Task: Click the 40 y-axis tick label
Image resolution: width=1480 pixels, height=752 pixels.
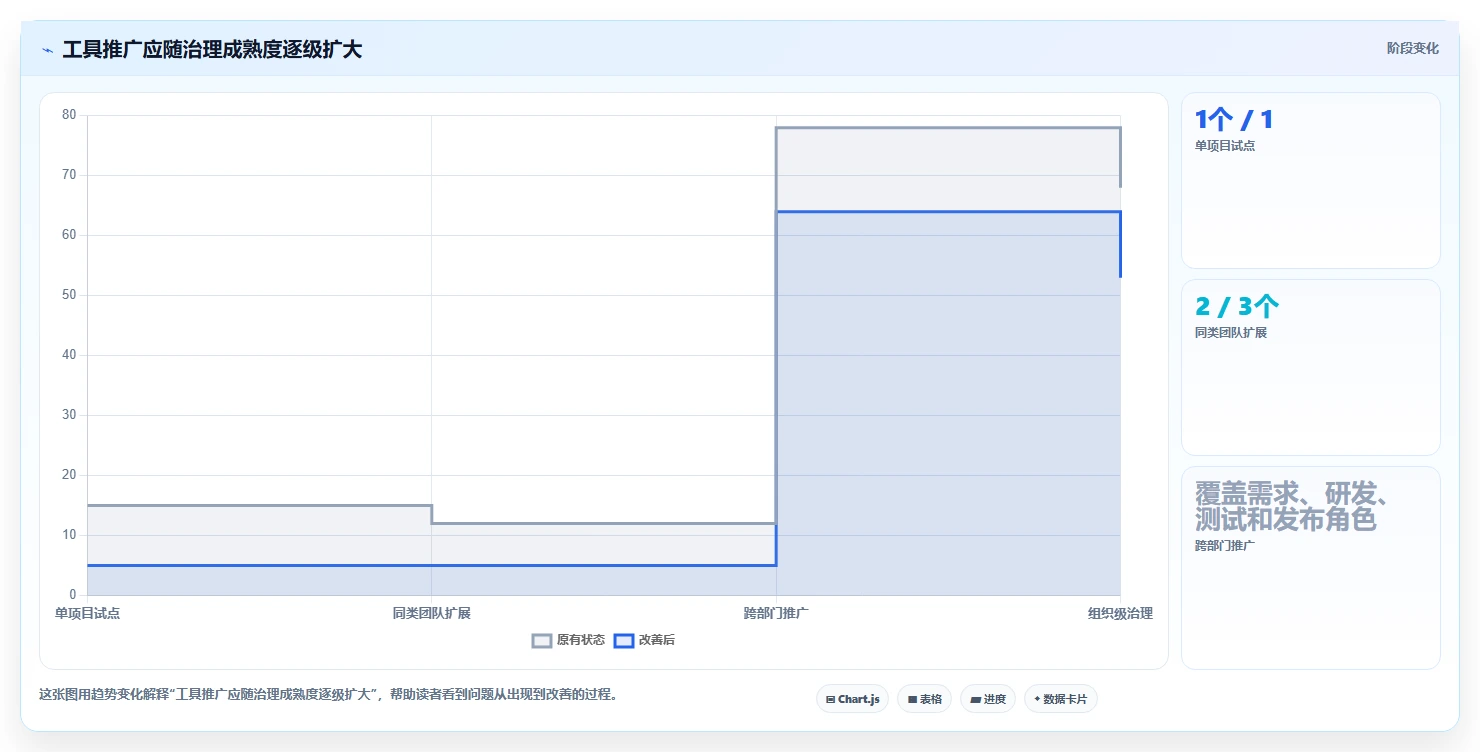Action: click(69, 355)
